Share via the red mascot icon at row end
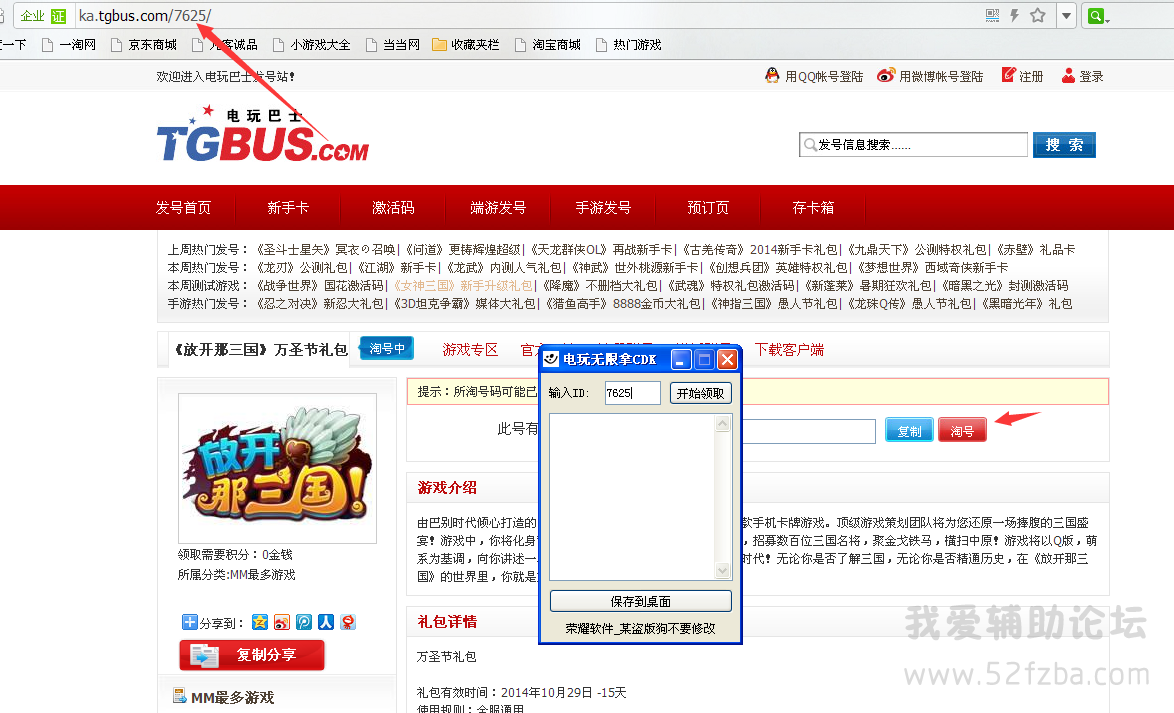 (x=347, y=622)
